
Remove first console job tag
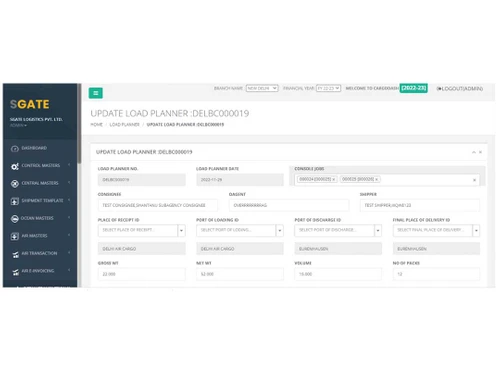(334, 180)
